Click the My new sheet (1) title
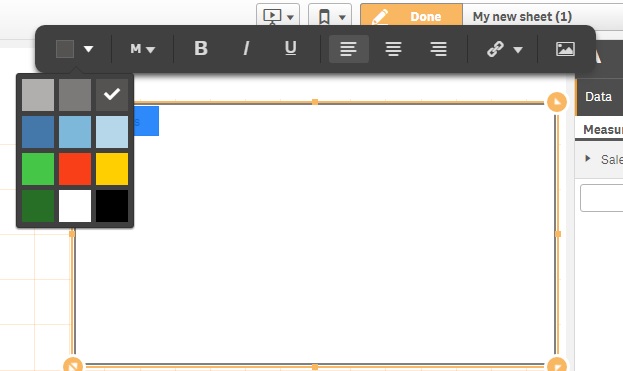Screen dimensions: 623x371 click(522, 17)
